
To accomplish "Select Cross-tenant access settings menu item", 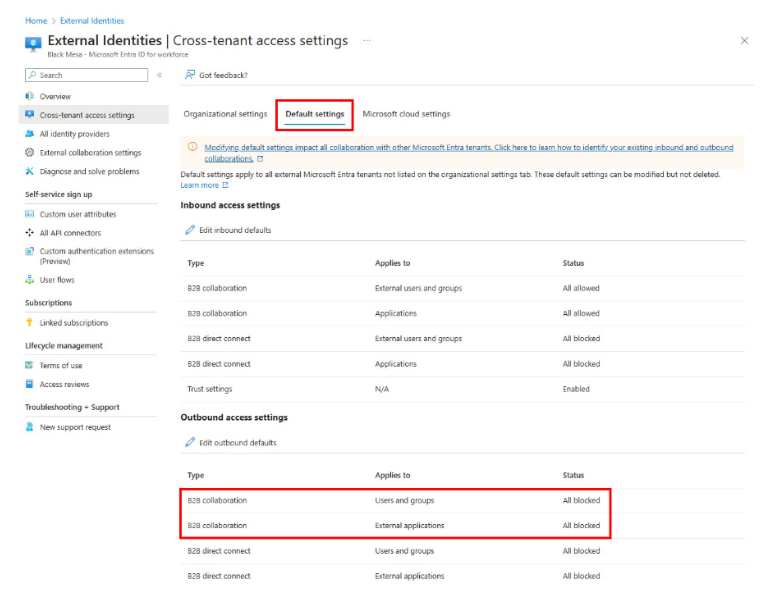I will (x=93, y=115).
